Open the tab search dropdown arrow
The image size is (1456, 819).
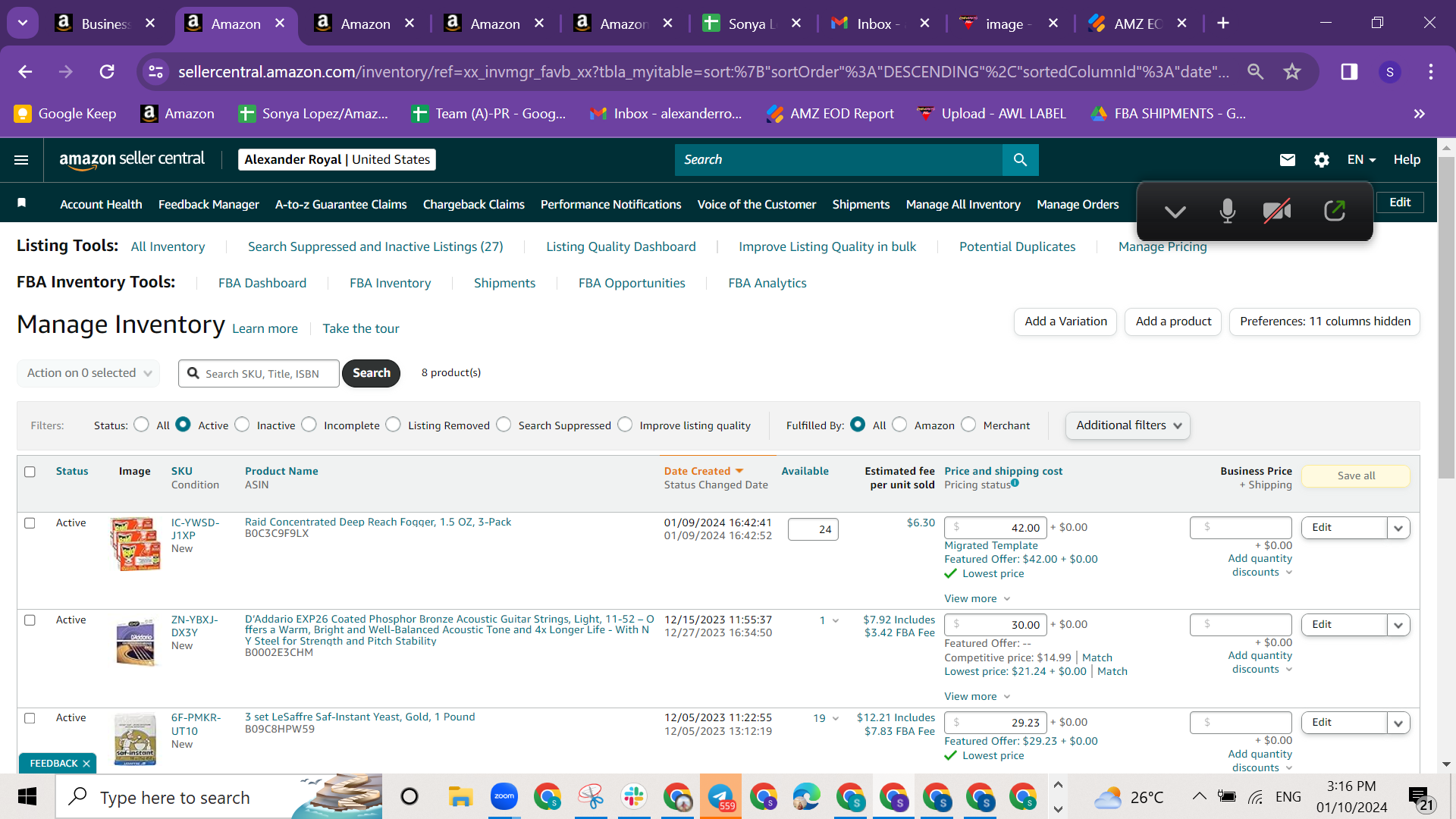pos(23,24)
